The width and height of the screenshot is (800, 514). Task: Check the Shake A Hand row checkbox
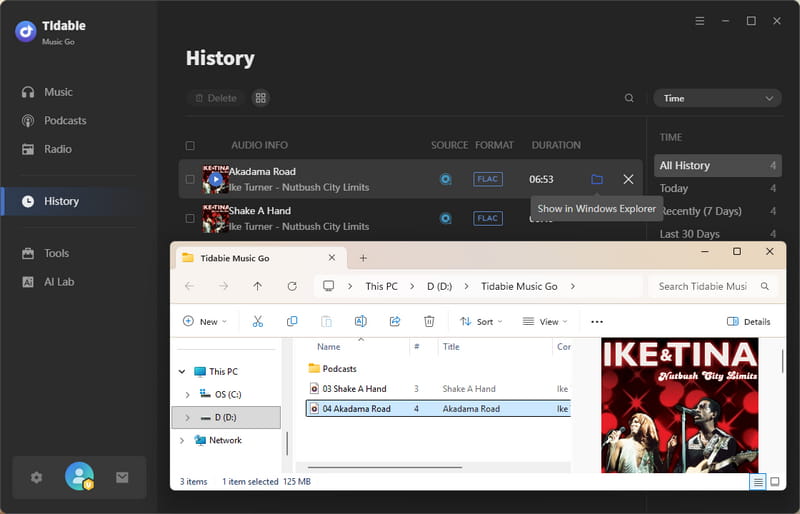coord(190,218)
